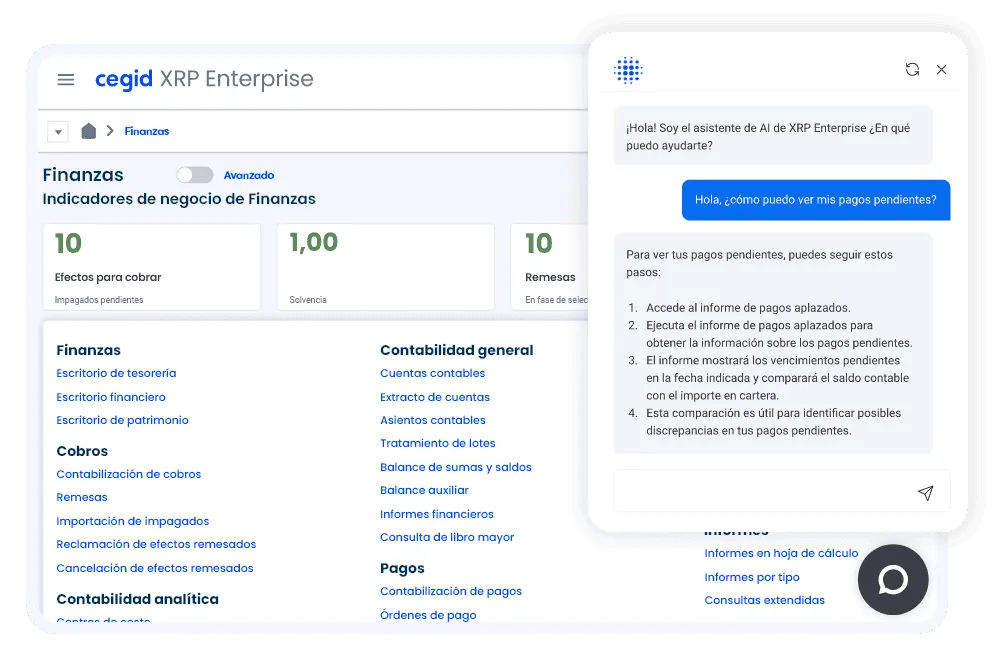The image size is (1000, 660).
Task: Open Asientos contables
Action: pos(433,420)
